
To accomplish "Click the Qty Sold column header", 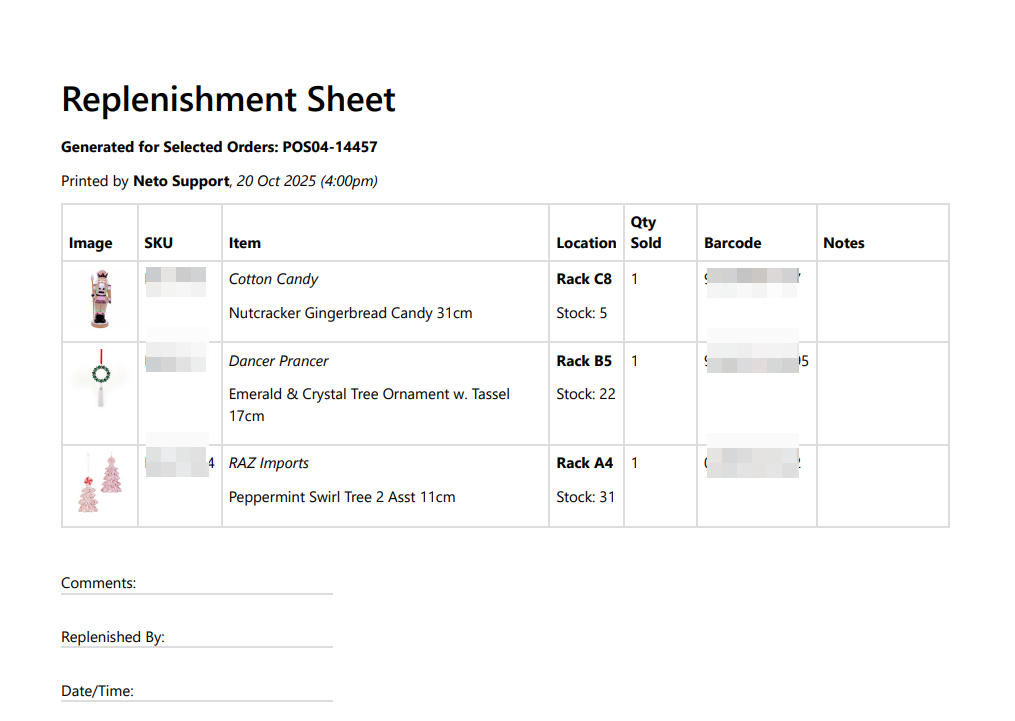I will pyautogui.click(x=646, y=232).
